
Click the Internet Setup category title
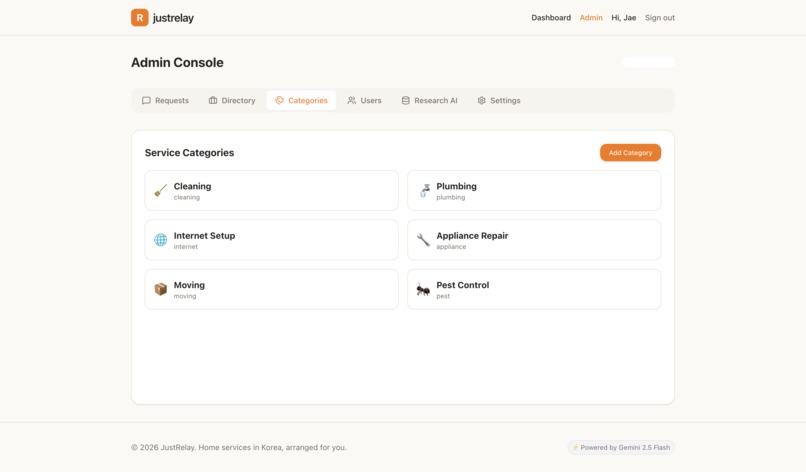point(204,235)
